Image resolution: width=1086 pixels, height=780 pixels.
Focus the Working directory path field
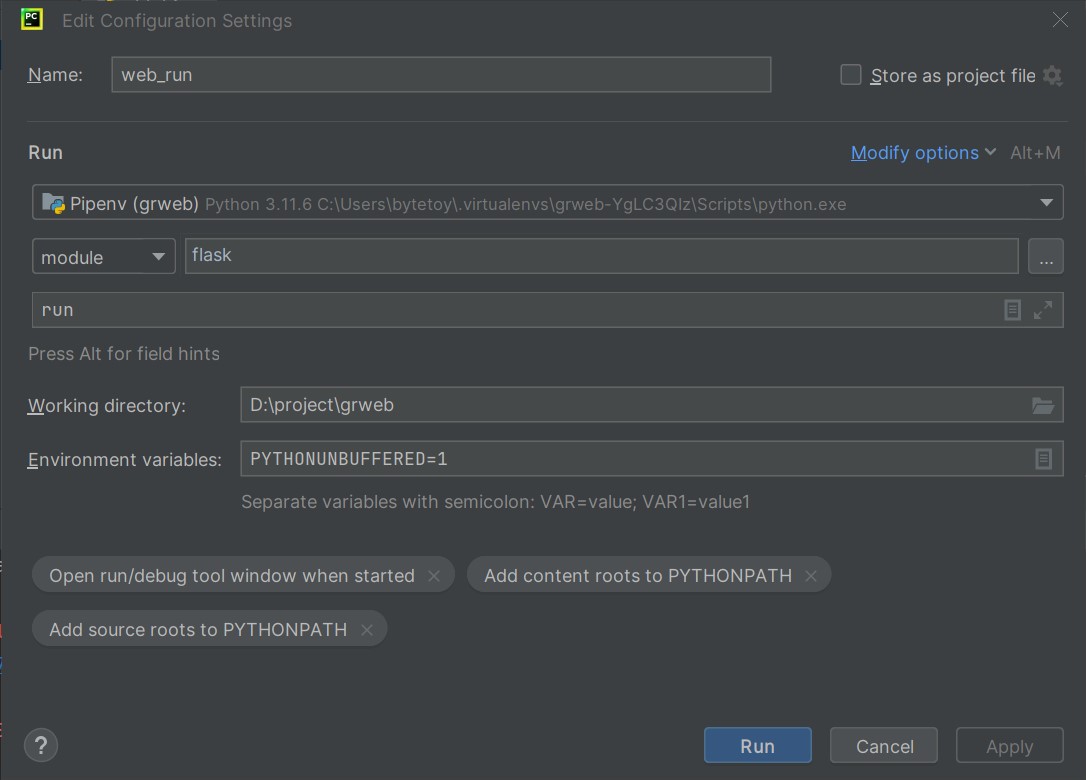click(630, 405)
